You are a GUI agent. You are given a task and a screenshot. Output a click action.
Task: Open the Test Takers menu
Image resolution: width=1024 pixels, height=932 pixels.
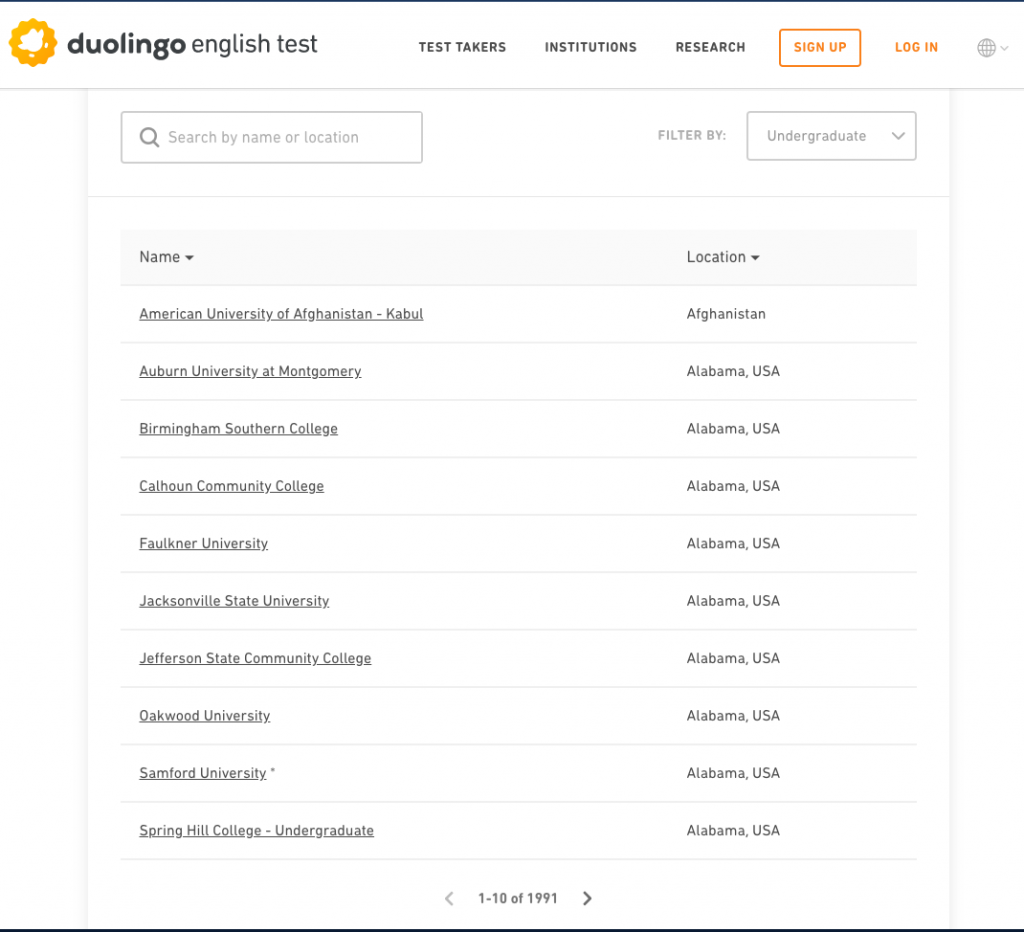pyautogui.click(x=462, y=47)
